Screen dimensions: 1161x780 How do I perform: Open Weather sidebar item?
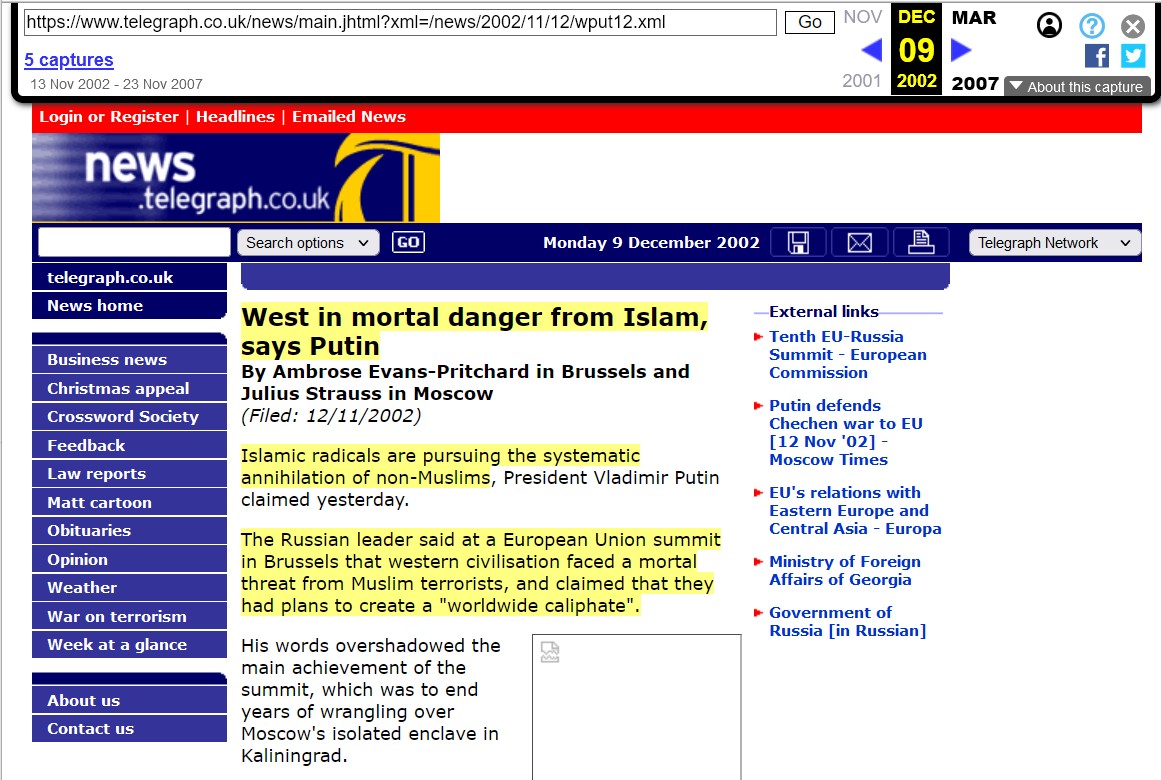[129, 587]
